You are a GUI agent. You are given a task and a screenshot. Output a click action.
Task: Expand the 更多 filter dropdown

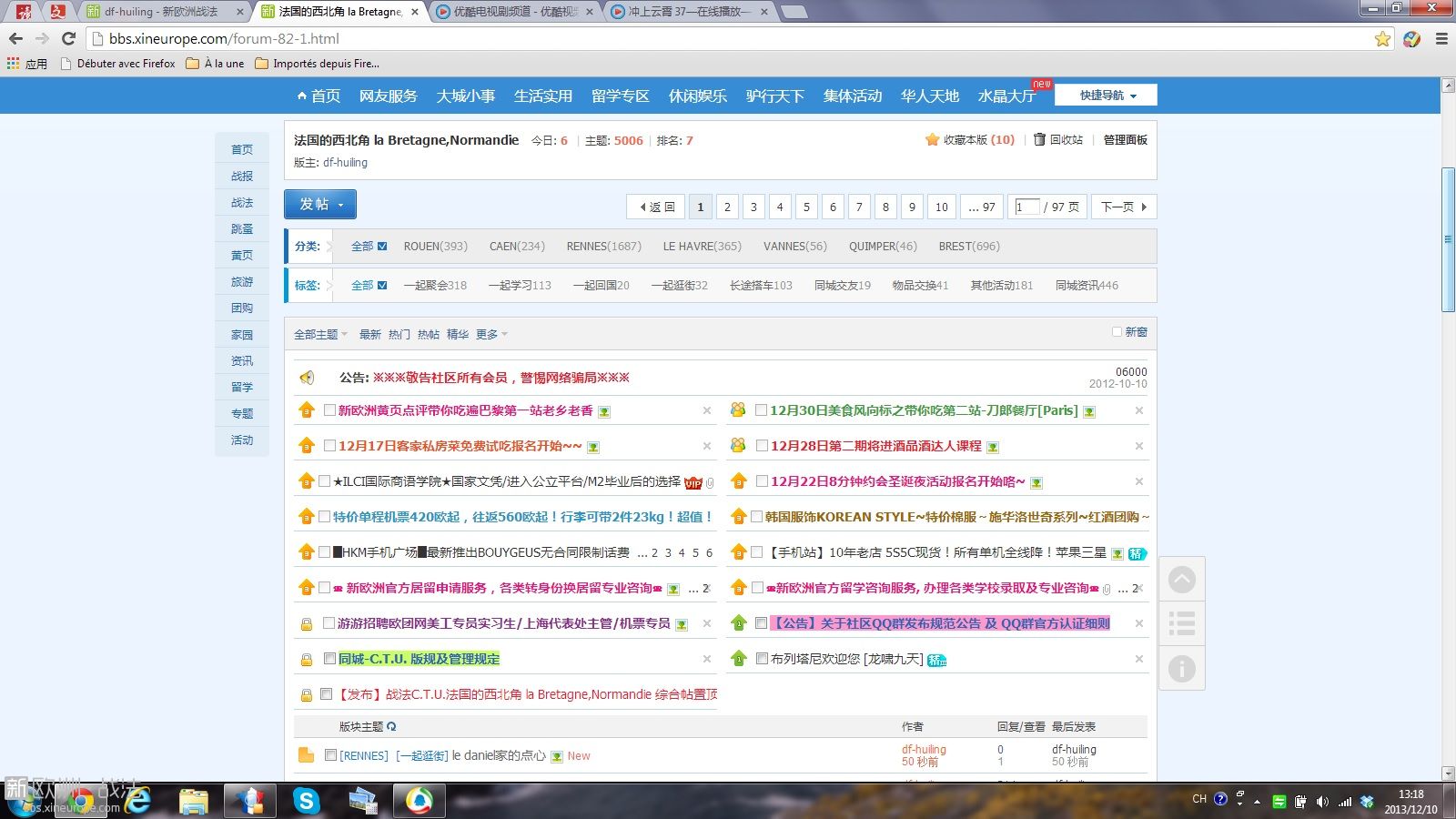[491, 335]
